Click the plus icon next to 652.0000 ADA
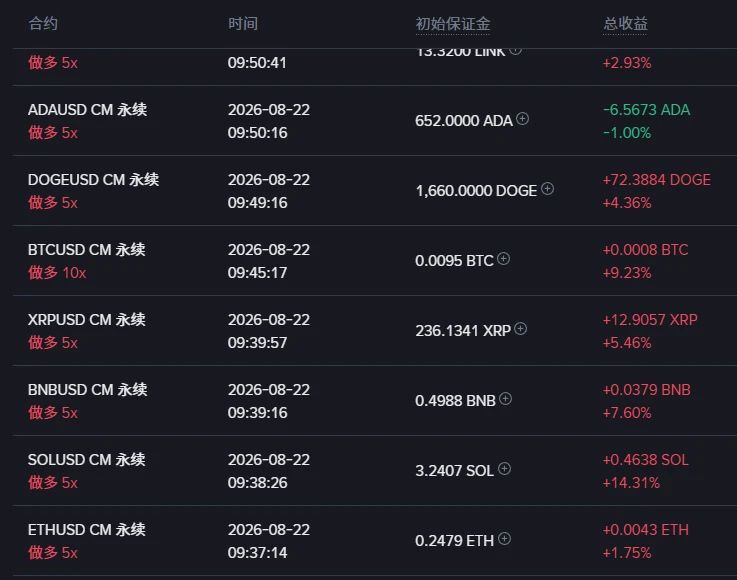The image size is (737, 580). (x=522, y=119)
